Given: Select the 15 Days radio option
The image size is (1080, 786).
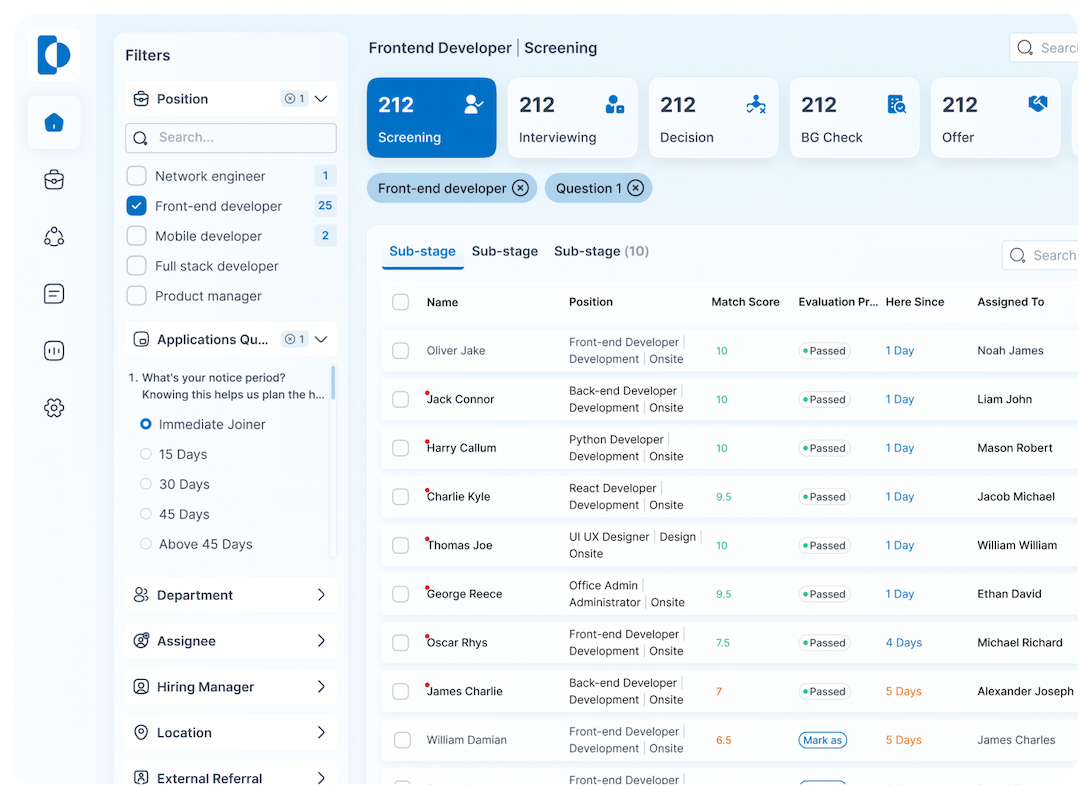Looking at the screenshot, I should click(146, 454).
